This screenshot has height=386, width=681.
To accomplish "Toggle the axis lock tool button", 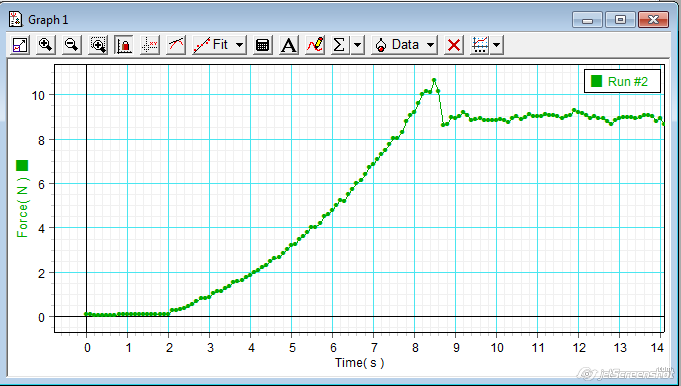I will tap(124, 45).
